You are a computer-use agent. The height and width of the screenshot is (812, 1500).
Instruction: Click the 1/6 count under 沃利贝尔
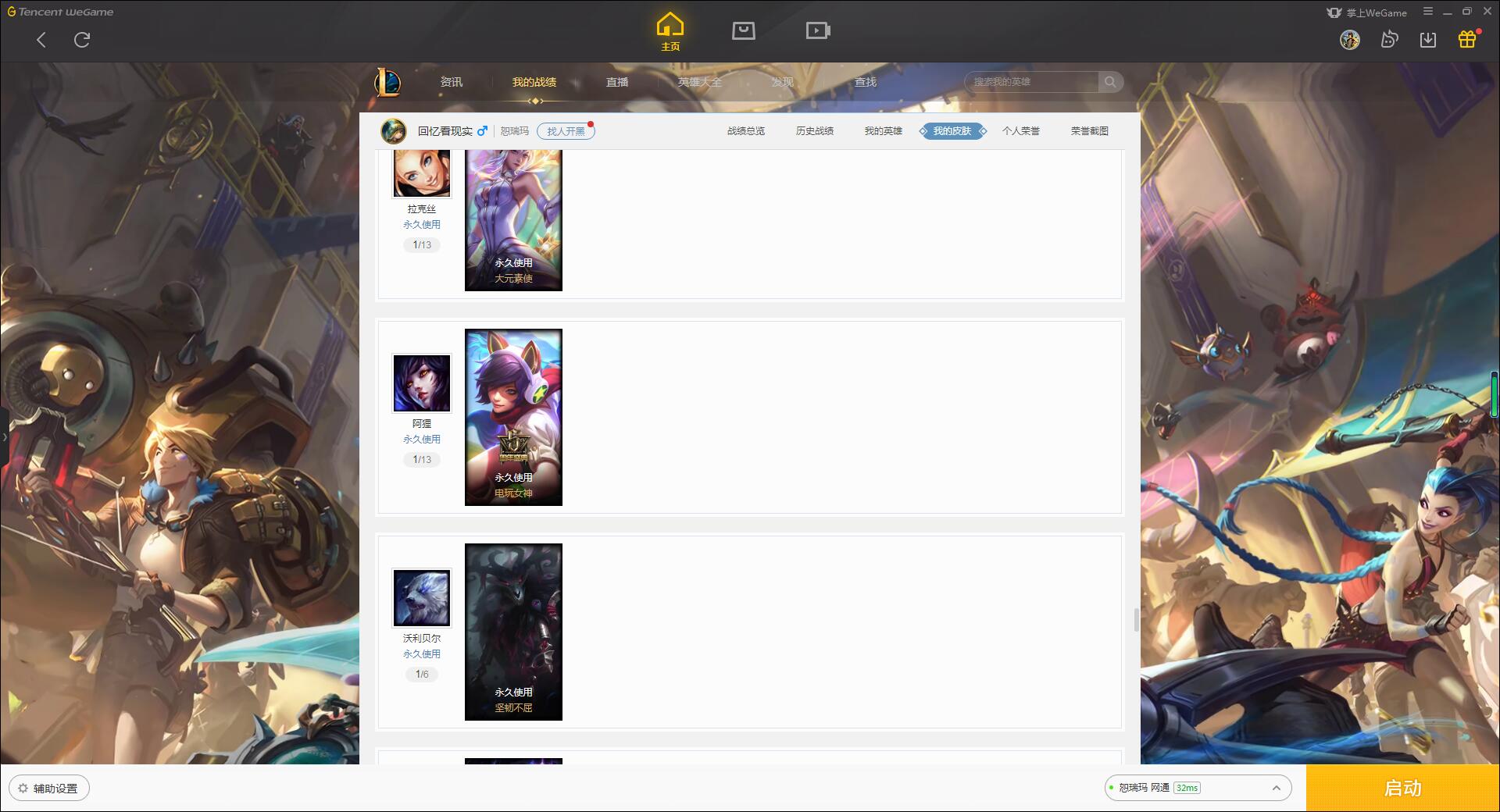click(422, 675)
